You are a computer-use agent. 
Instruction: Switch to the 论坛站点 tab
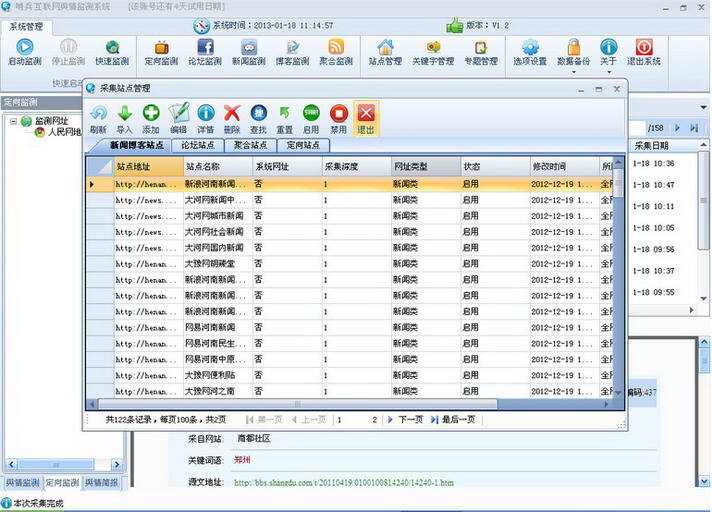click(x=198, y=145)
